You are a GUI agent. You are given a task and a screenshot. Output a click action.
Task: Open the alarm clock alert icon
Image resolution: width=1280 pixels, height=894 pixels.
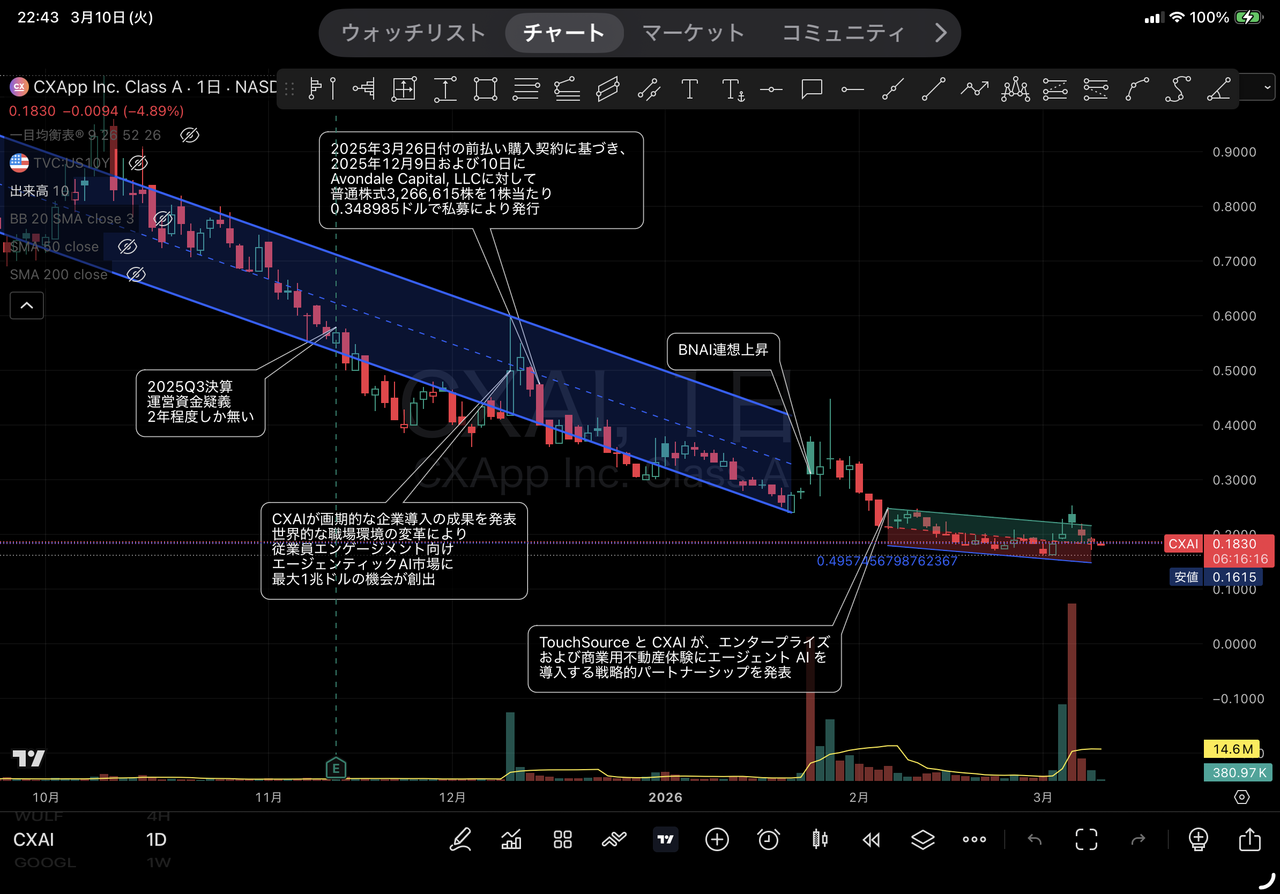point(768,839)
